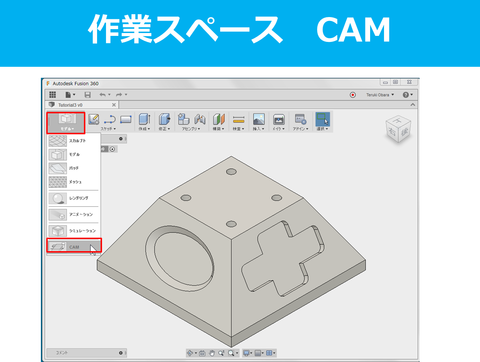Open the Viewports layout icon
The width and height of the screenshot is (480, 362).
pos(269,353)
